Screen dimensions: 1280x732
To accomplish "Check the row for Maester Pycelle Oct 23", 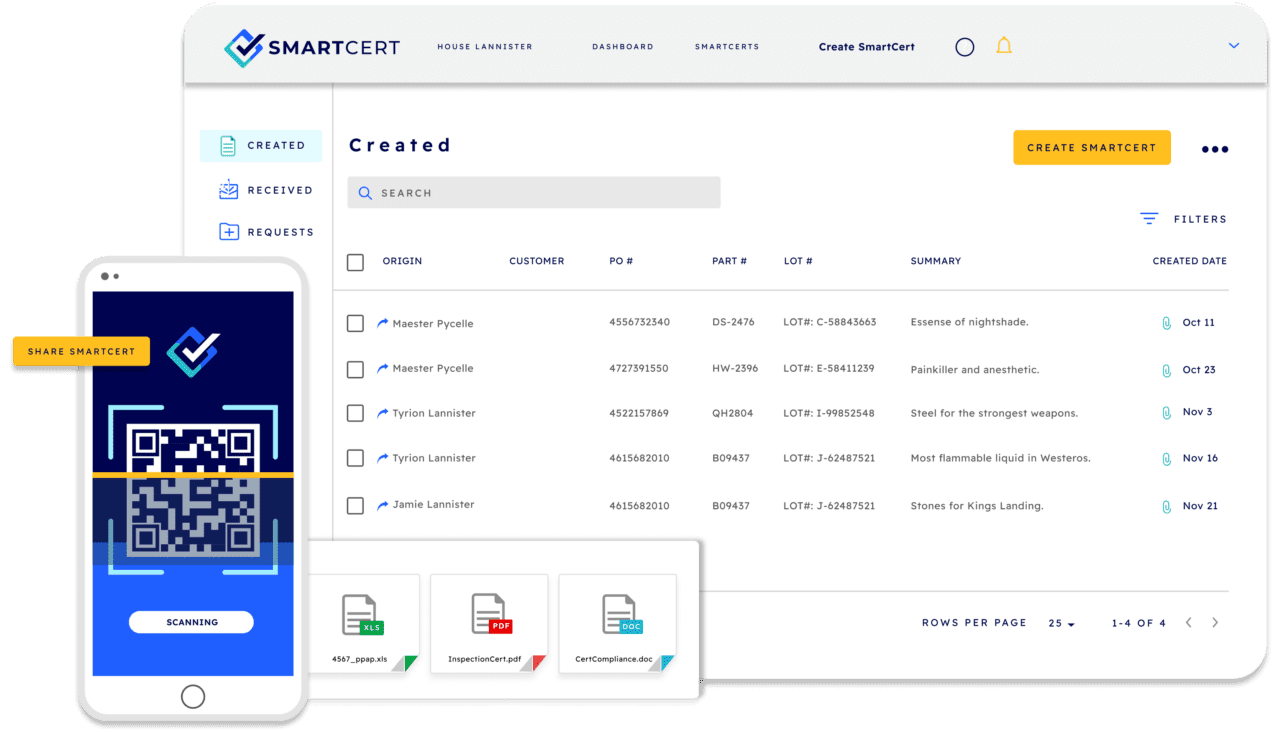I will pos(355,369).
